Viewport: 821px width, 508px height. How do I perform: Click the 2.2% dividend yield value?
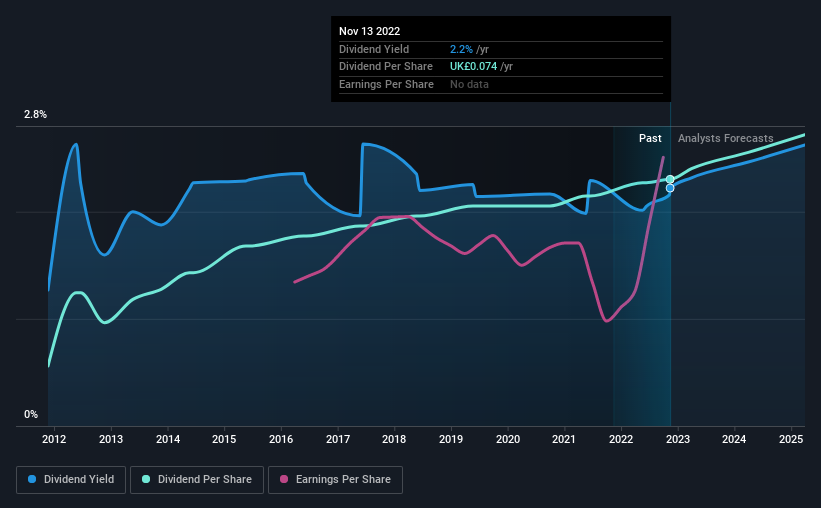coord(461,49)
